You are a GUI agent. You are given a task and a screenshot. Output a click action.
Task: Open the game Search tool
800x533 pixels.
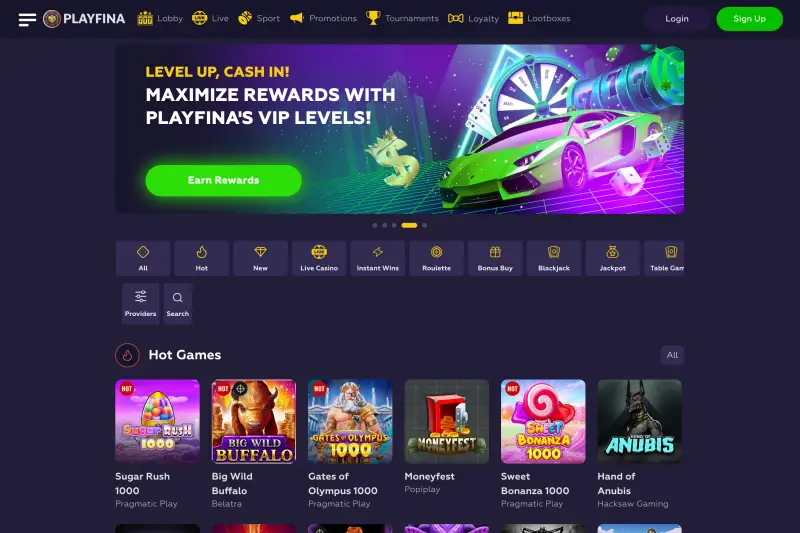click(x=178, y=303)
